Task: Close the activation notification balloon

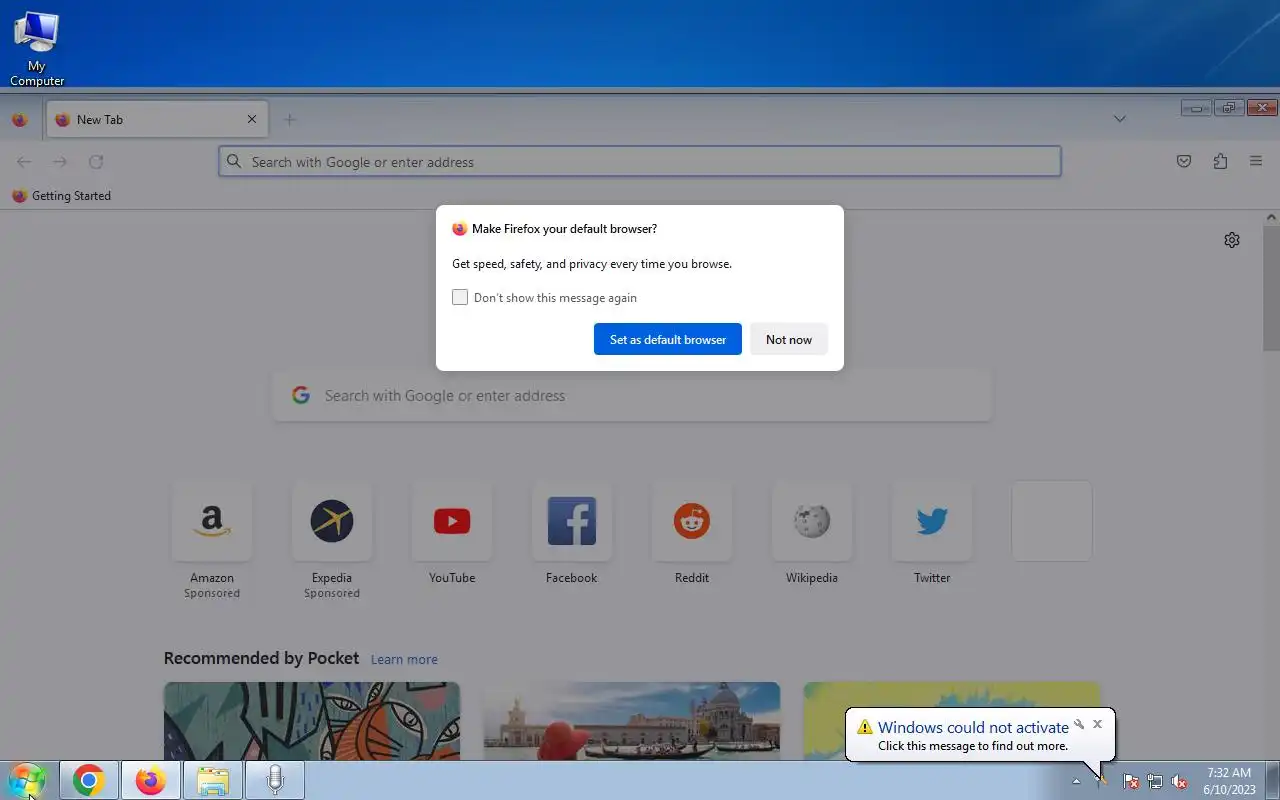Action: coord(1097,724)
